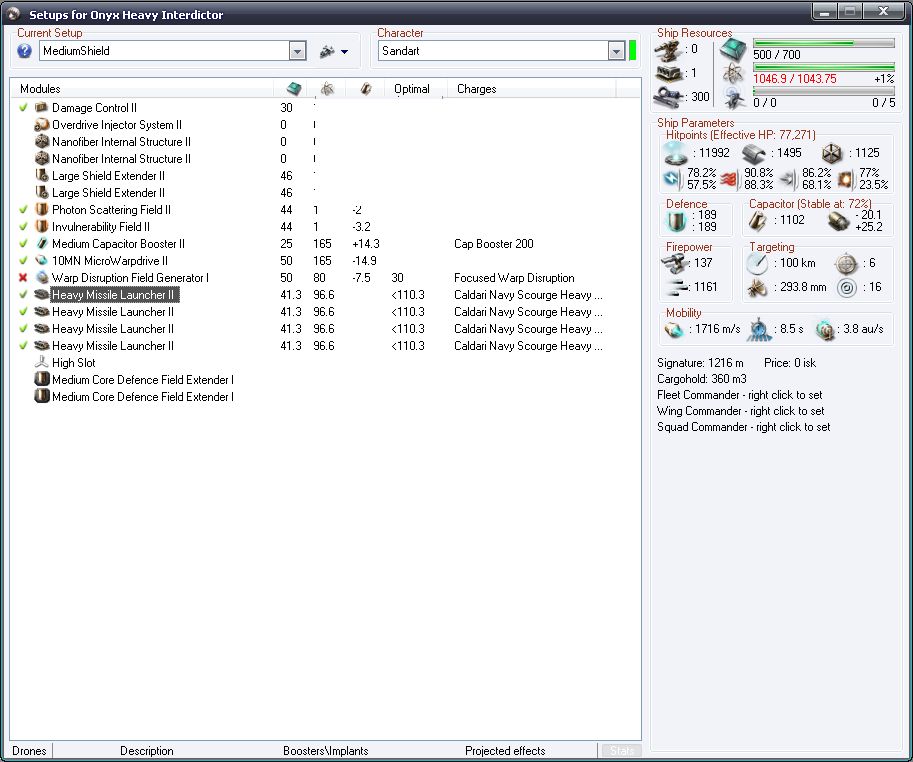Click the powergrid usage progress bar

(x=824, y=67)
